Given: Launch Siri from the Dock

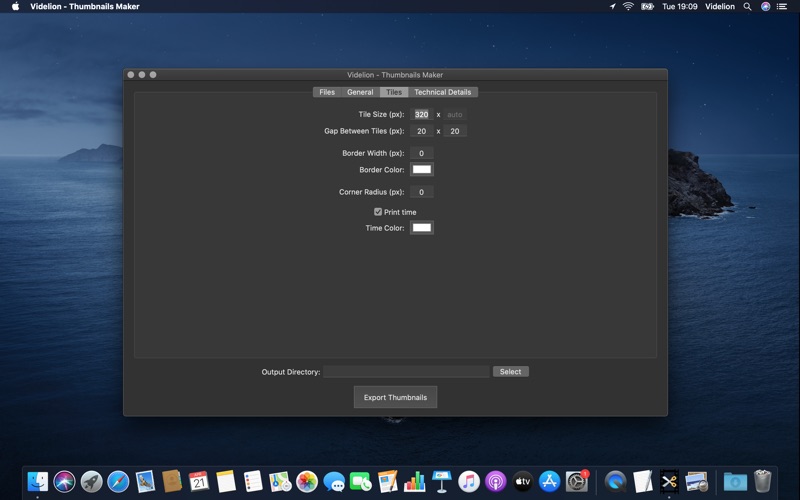Looking at the screenshot, I should (x=64, y=481).
